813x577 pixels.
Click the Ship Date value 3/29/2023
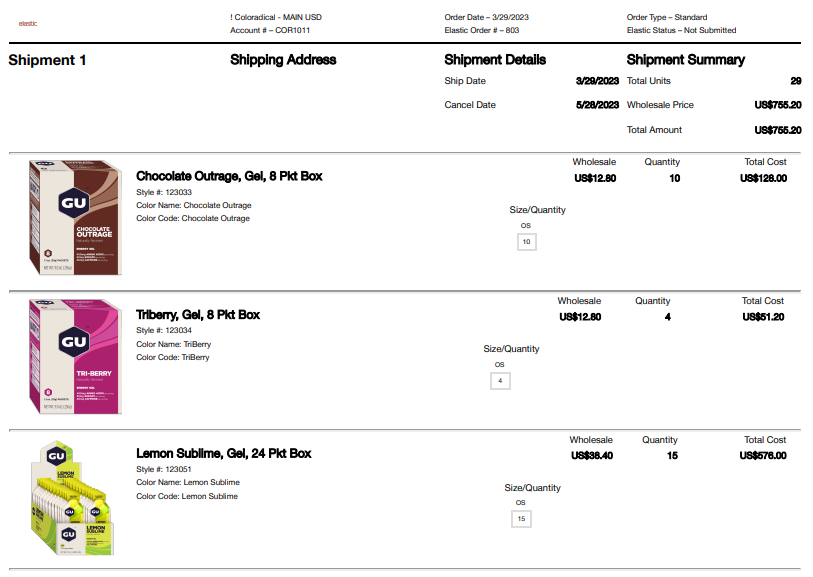click(598, 81)
